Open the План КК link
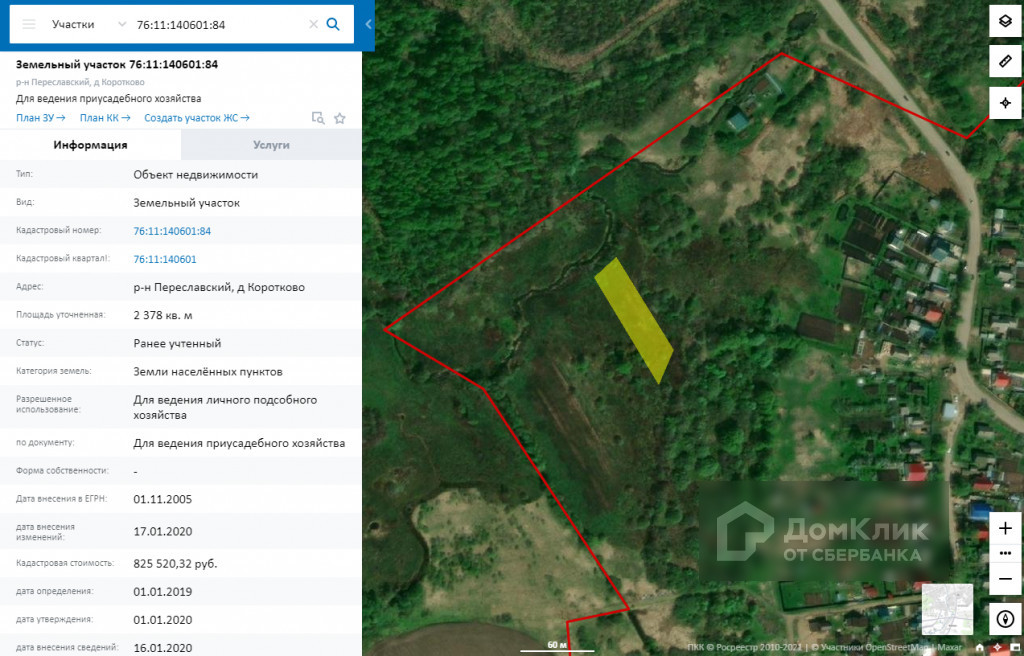Image resolution: width=1024 pixels, height=656 pixels. (105, 118)
